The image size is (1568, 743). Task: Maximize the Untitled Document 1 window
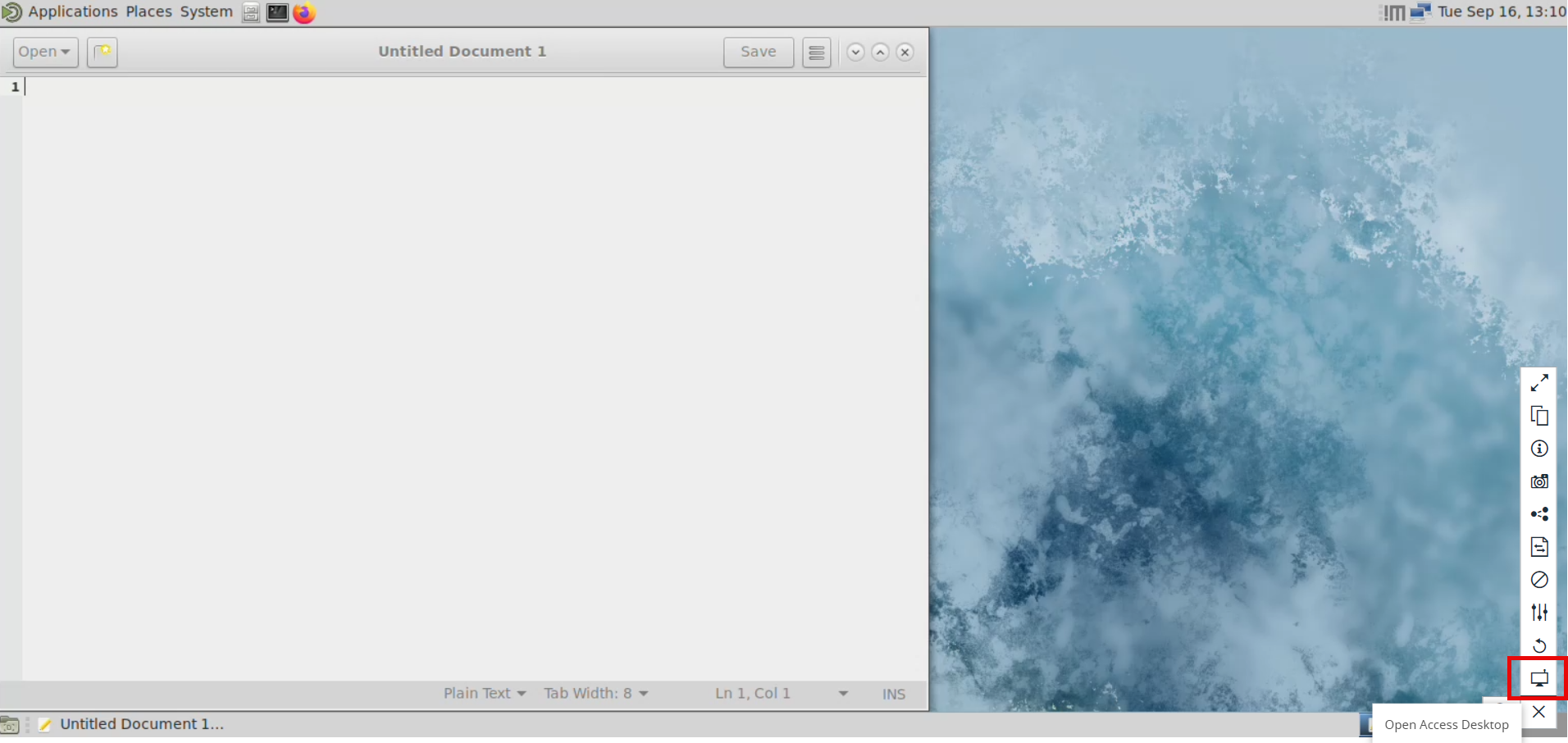(880, 52)
